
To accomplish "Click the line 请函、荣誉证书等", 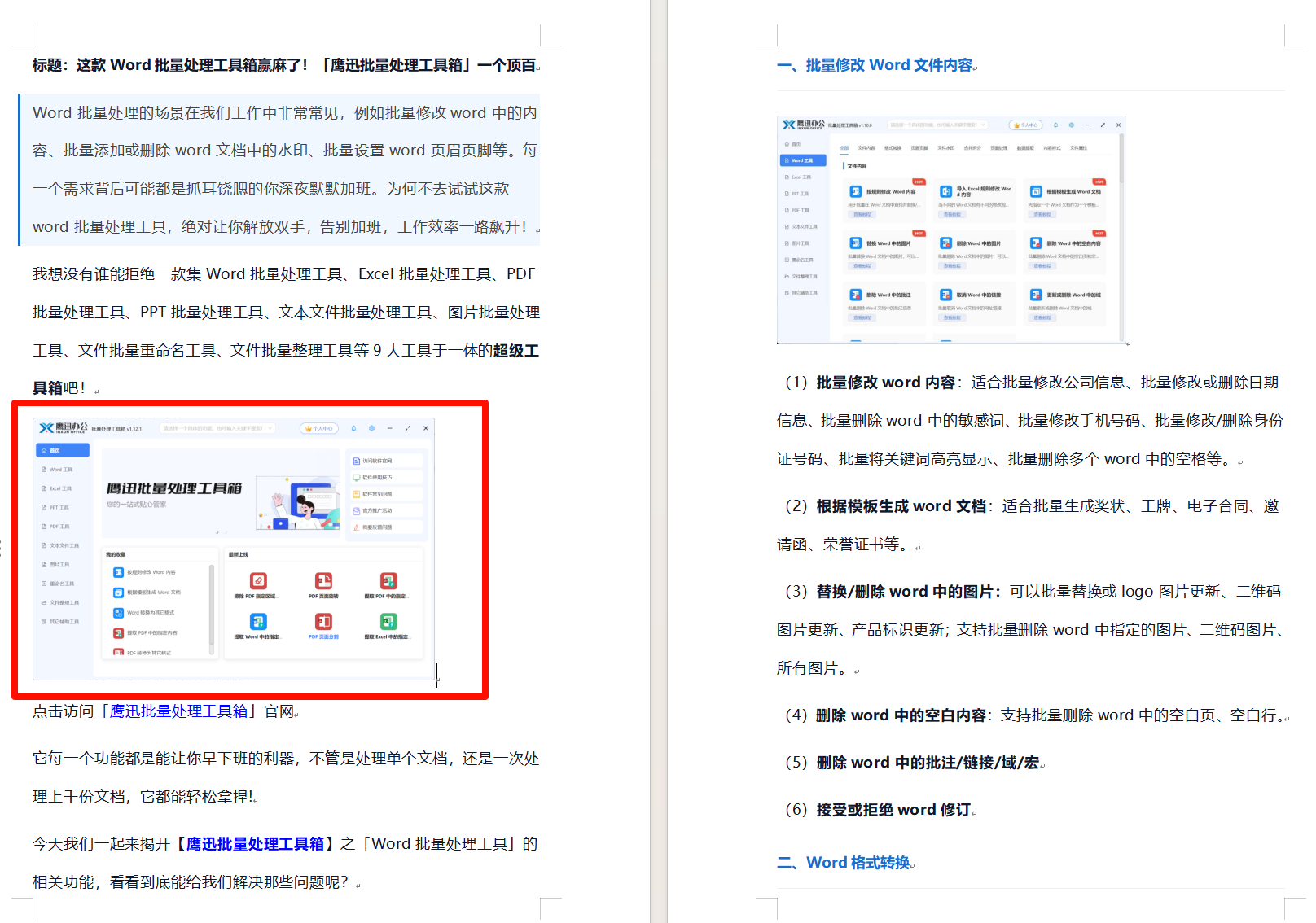I will click(844, 545).
